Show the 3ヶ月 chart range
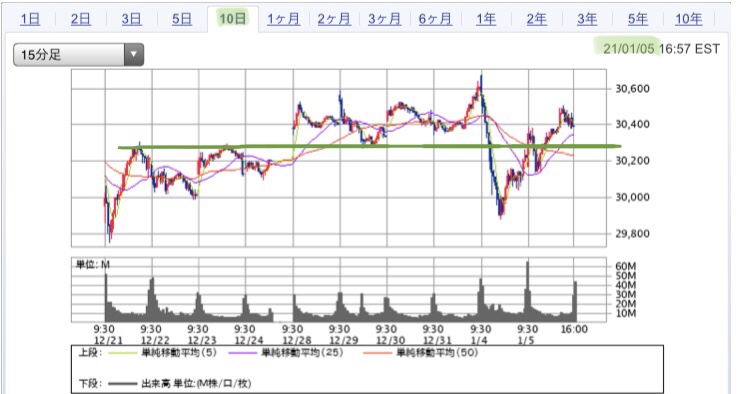Image resolution: width=741 pixels, height=394 pixels. coord(385,19)
